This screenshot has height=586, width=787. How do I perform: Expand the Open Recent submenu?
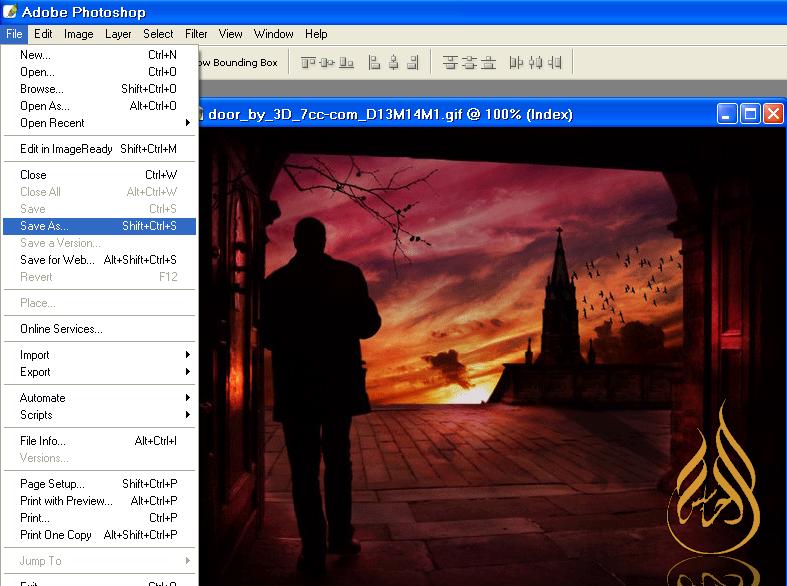pos(100,123)
